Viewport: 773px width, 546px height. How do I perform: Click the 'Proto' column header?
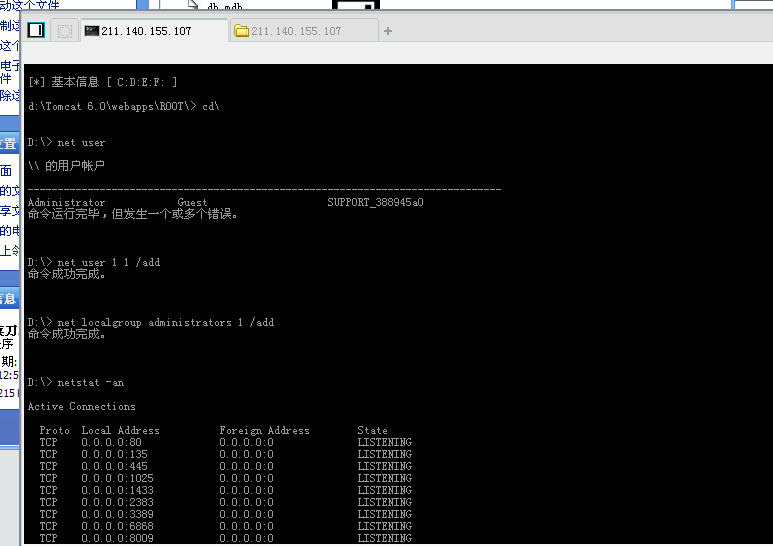(55, 431)
